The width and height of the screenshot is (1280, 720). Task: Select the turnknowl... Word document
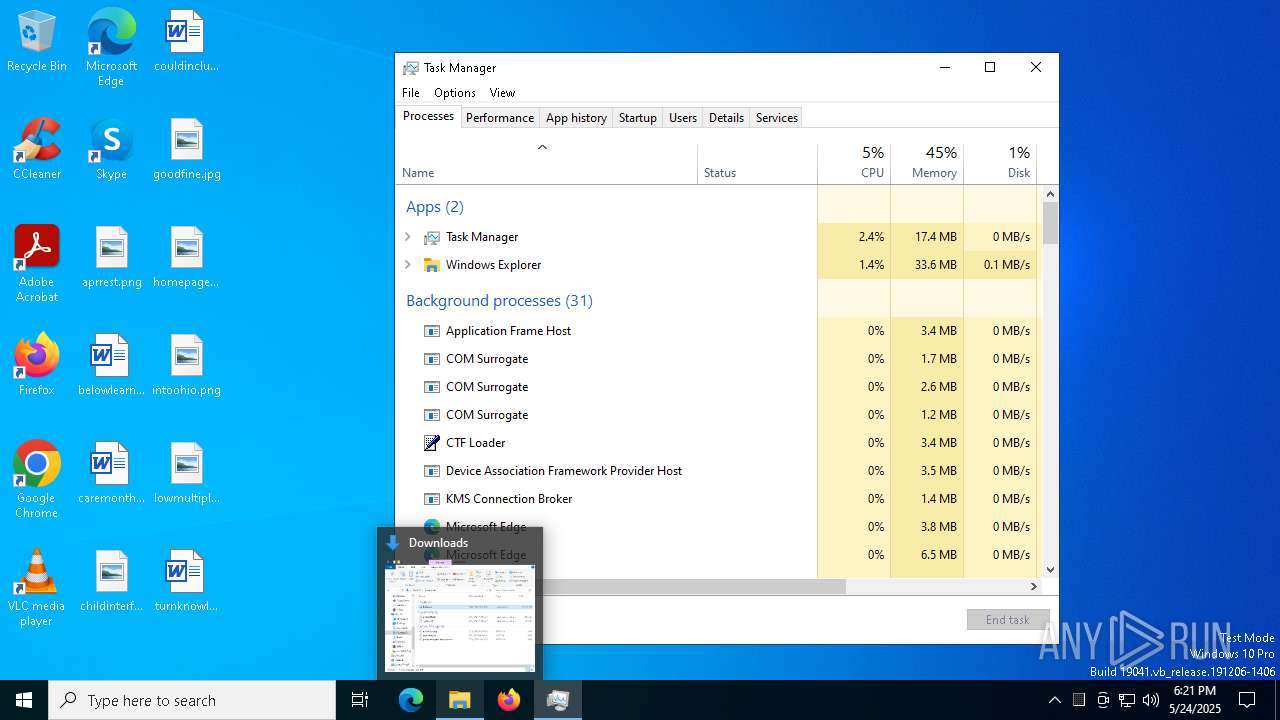(186, 581)
